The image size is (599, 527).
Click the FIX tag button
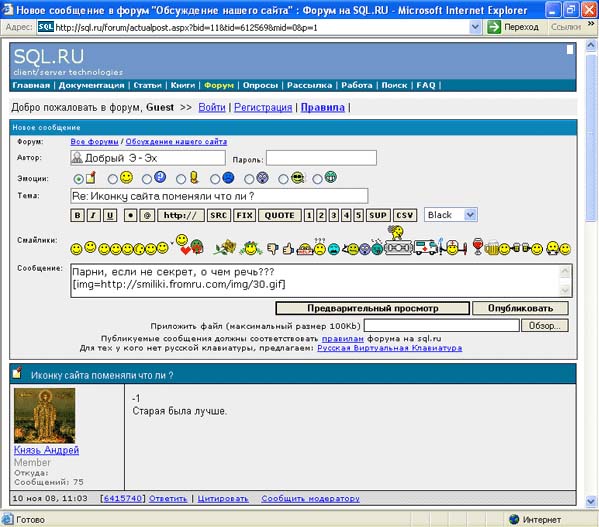coord(244,215)
